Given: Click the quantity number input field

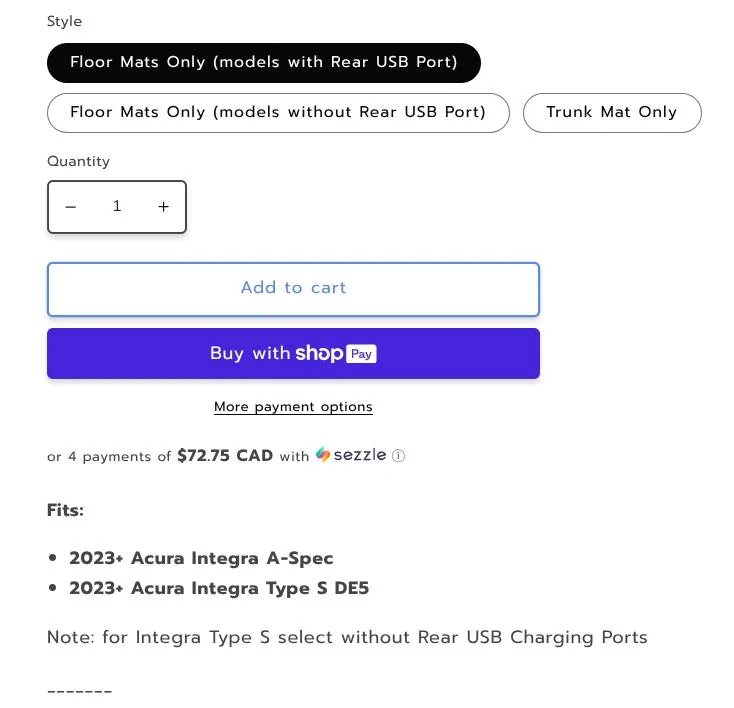Looking at the screenshot, I should pos(117,207).
